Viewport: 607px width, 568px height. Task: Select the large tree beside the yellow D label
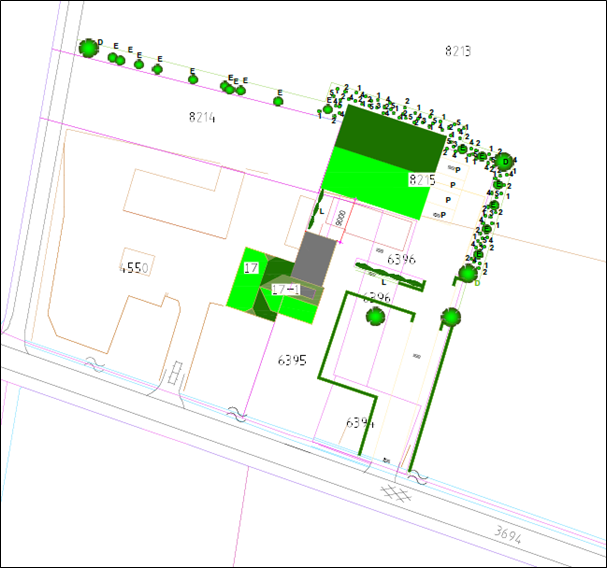click(x=468, y=273)
